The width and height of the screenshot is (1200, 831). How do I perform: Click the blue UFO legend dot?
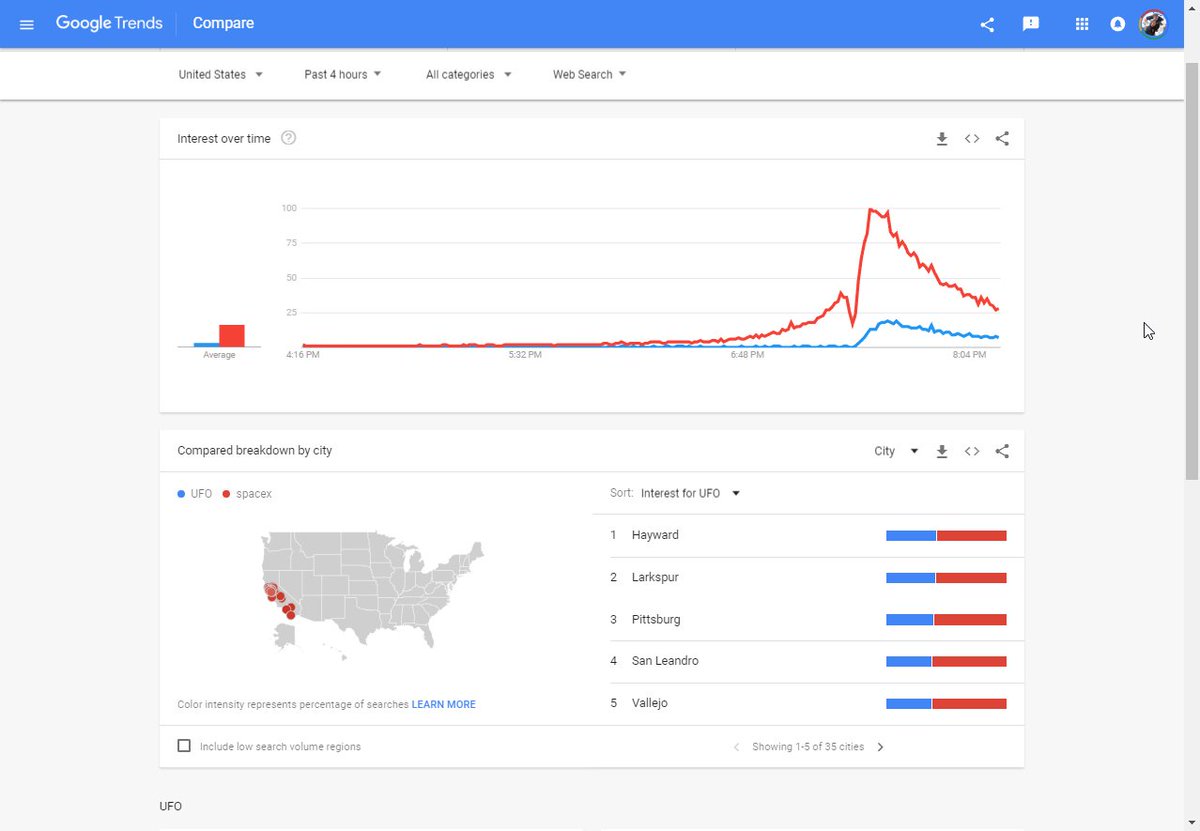181,494
